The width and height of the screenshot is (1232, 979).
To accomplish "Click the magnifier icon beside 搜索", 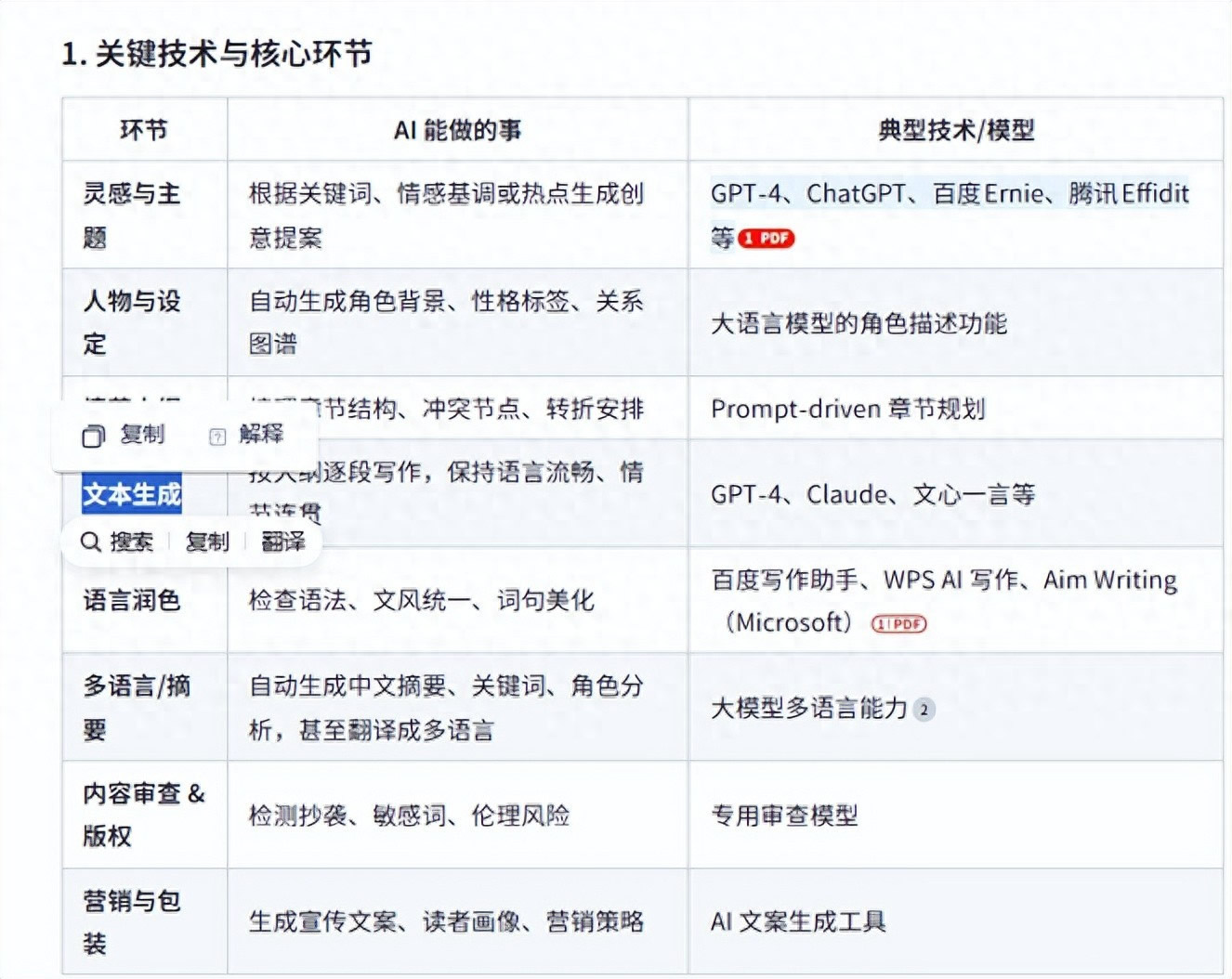I will tap(90, 542).
